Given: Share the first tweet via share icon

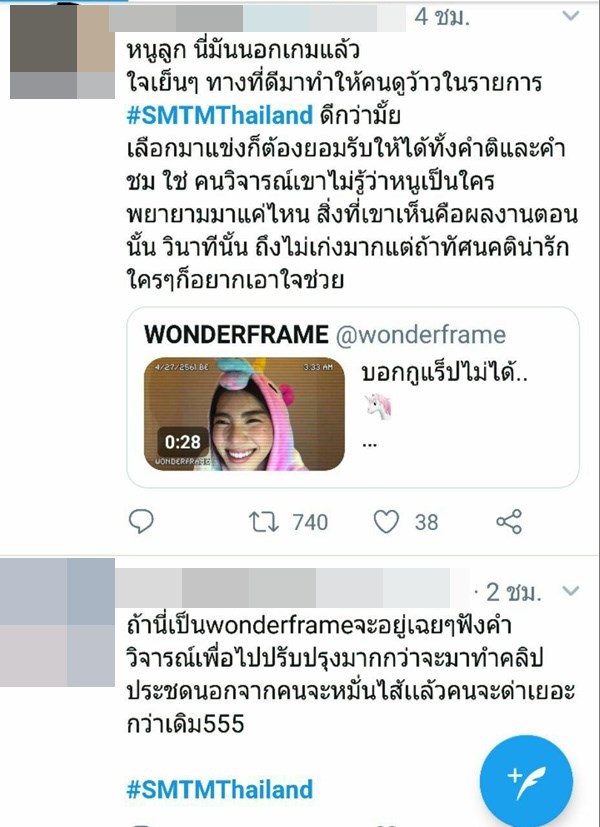Looking at the screenshot, I should [x=509, y=522].
